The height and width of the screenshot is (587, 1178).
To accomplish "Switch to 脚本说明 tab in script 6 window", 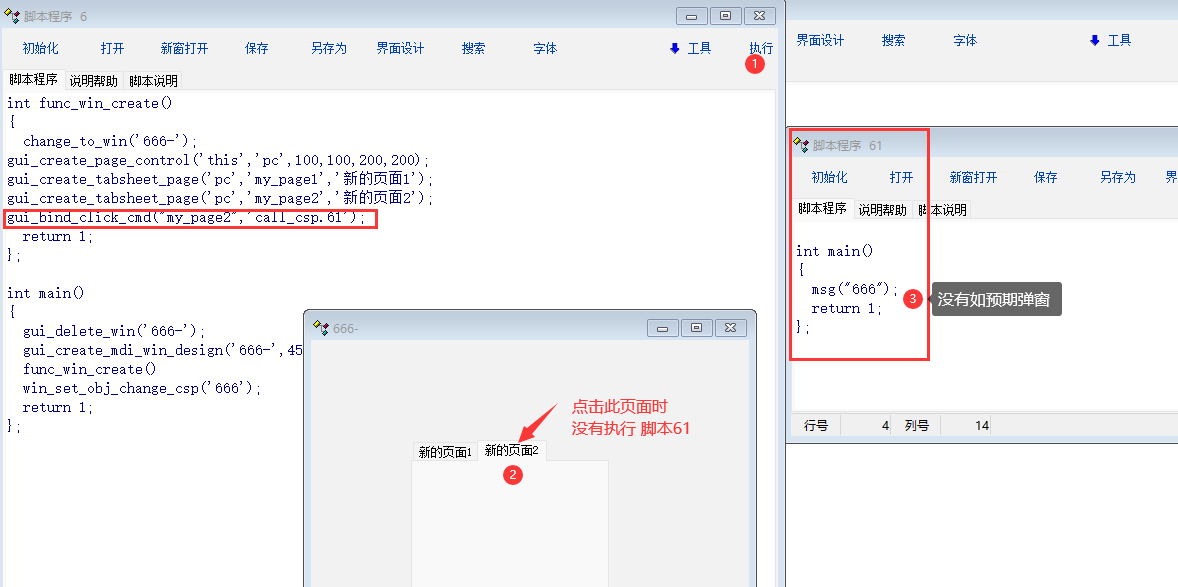I will click(153, 81).
